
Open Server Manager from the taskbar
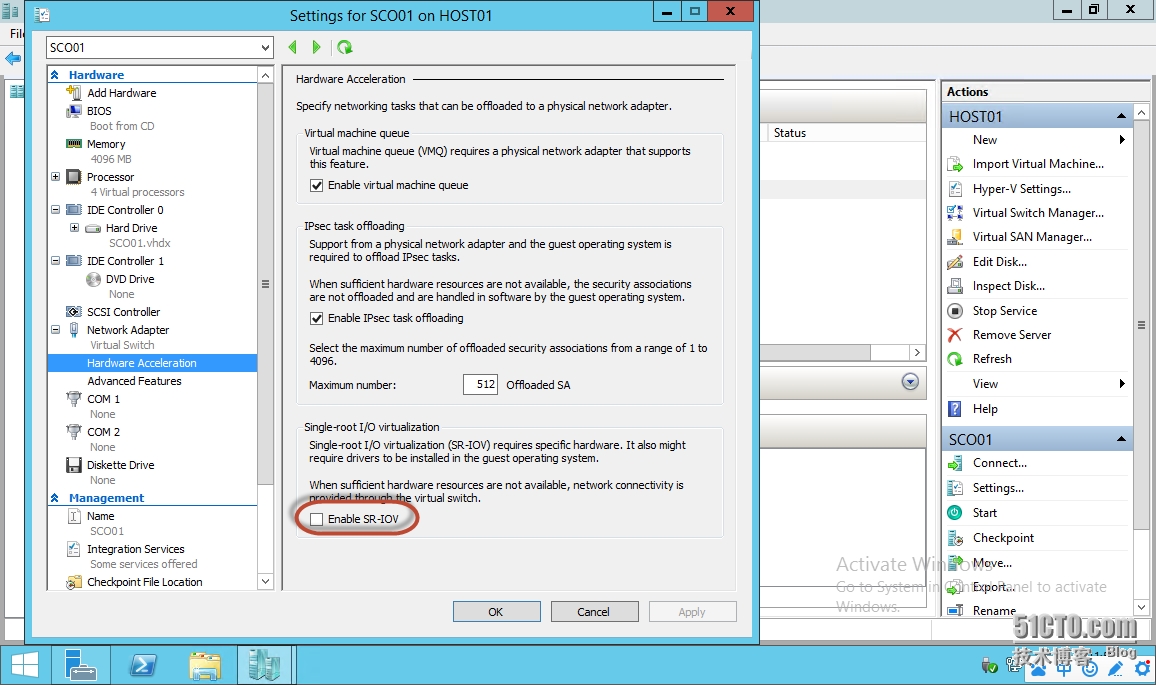[x=80, y=665]
